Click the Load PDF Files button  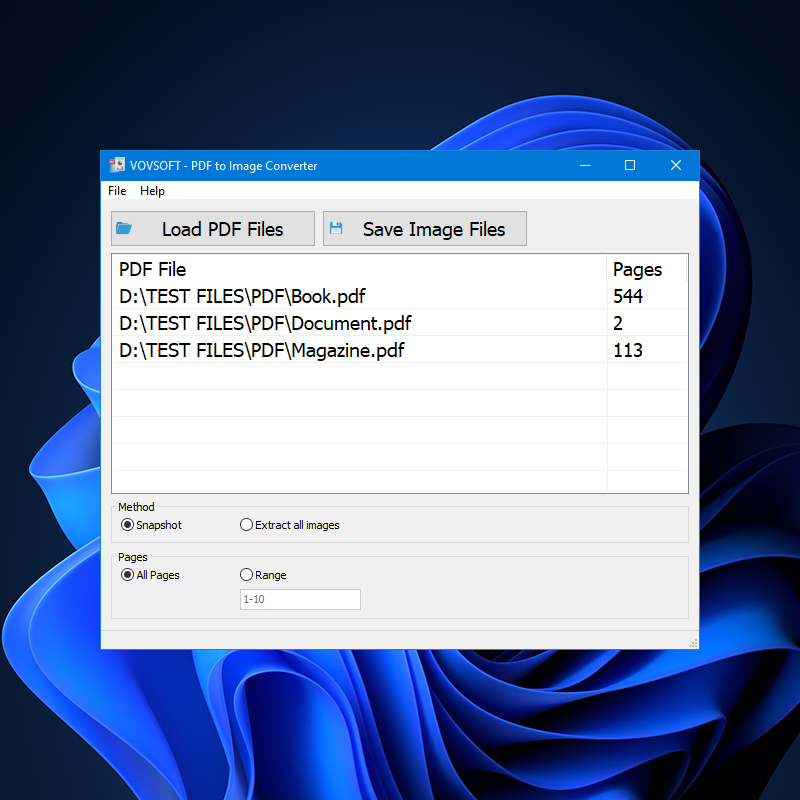[x=212, y=228]
